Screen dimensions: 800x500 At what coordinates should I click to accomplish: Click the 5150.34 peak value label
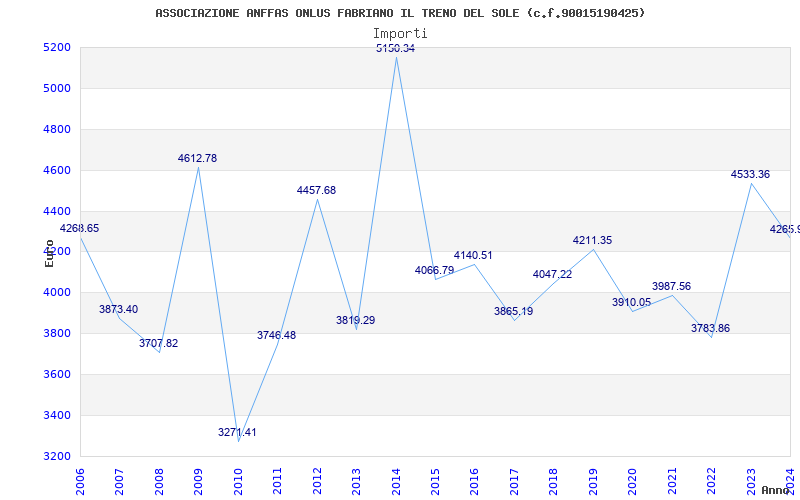click(395, 48)
